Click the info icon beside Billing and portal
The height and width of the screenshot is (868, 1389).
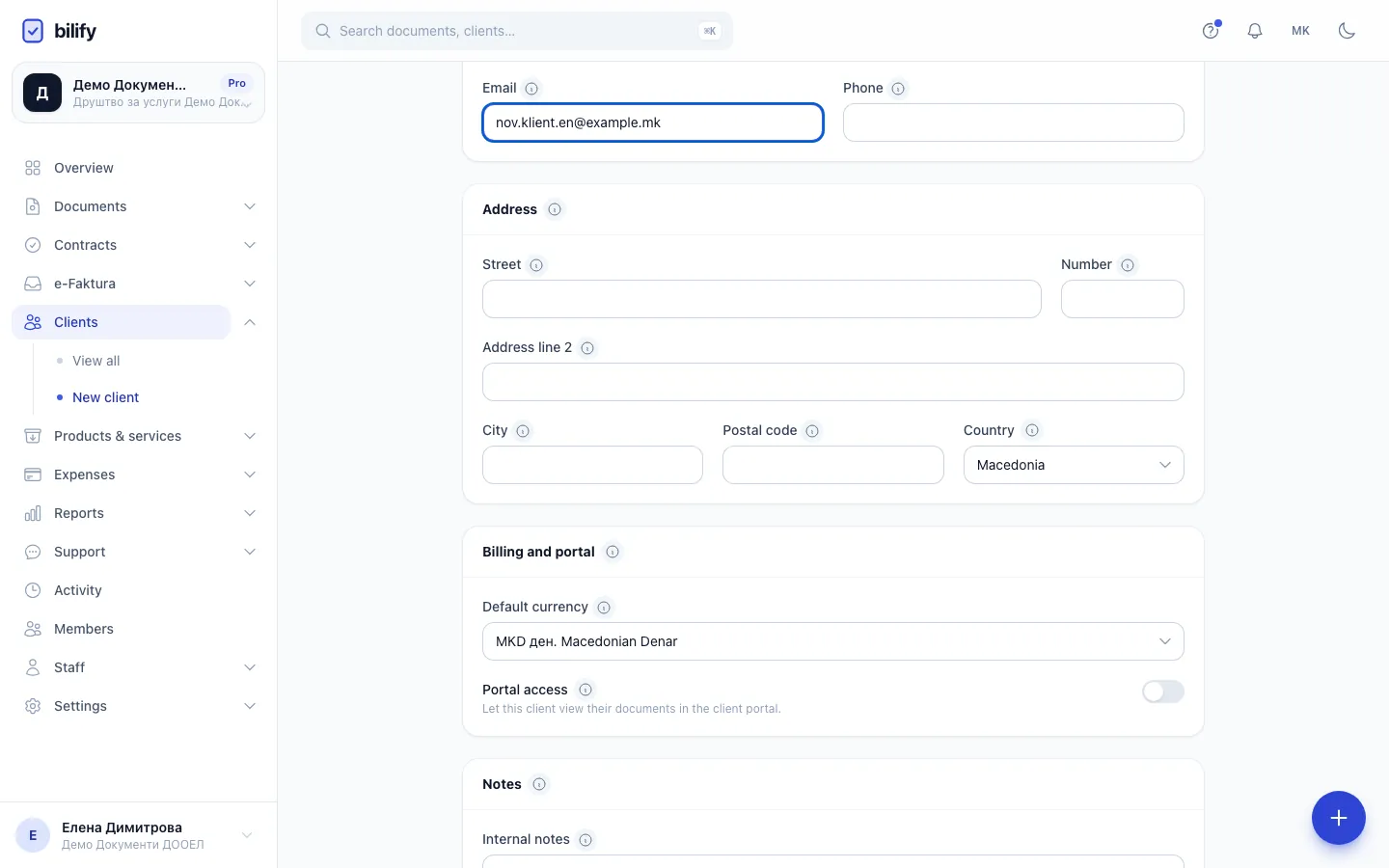tap(613, 552)
